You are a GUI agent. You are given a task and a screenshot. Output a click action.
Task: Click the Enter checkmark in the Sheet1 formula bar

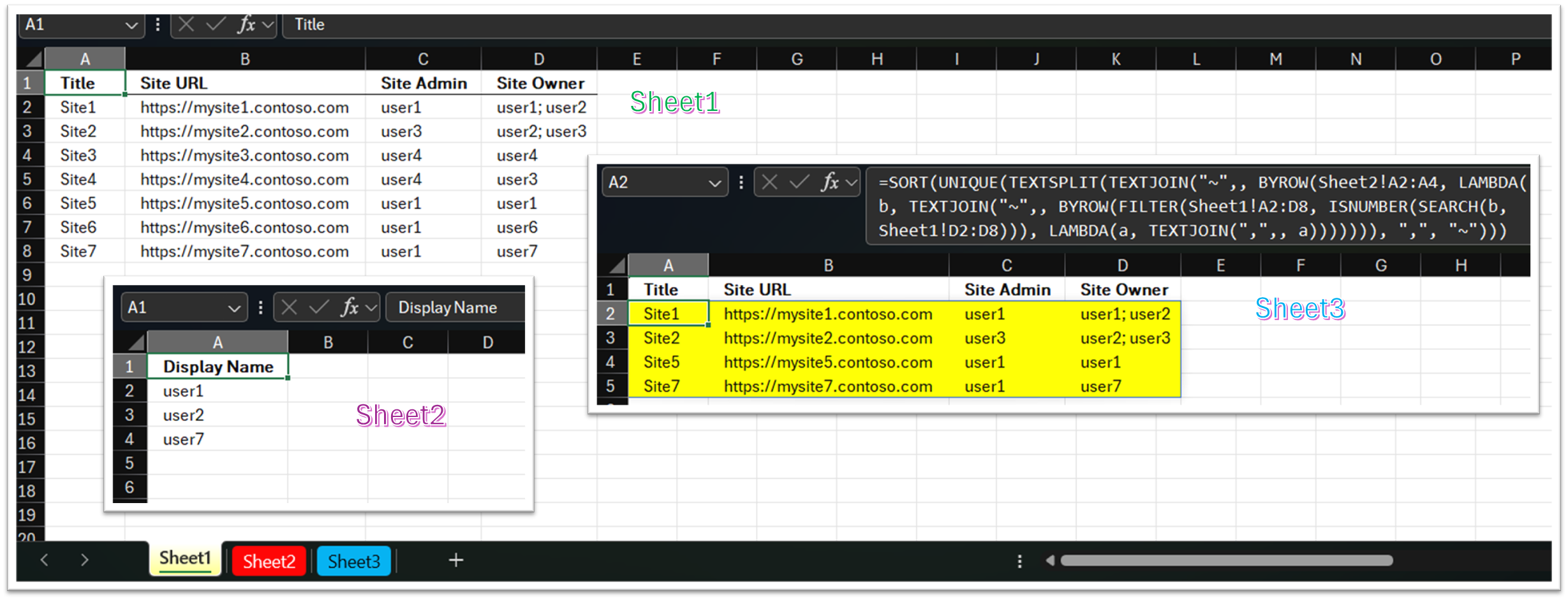coord(216,25)
